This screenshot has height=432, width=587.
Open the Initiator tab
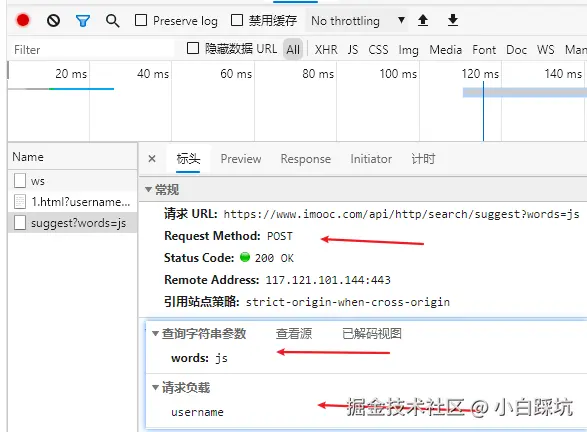pos(371,159)
